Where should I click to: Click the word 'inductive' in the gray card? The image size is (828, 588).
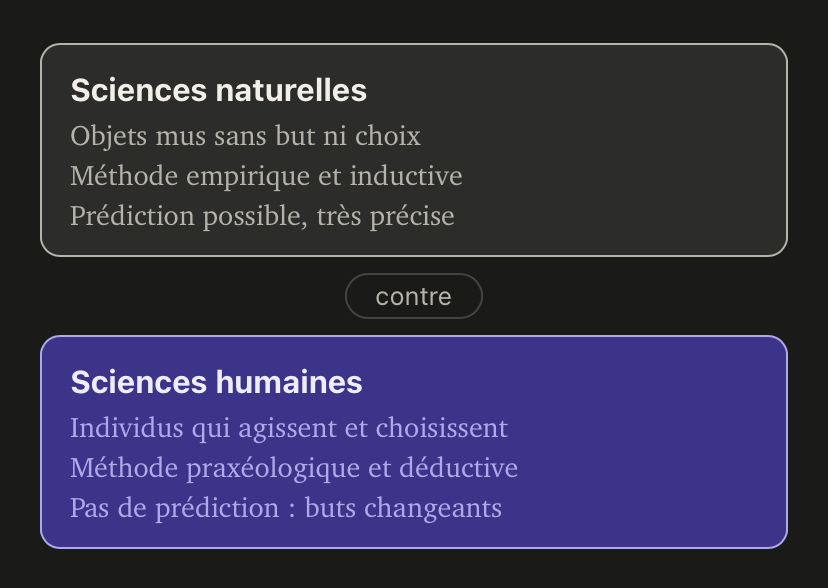pyautogui.click(x=406, y=176)
